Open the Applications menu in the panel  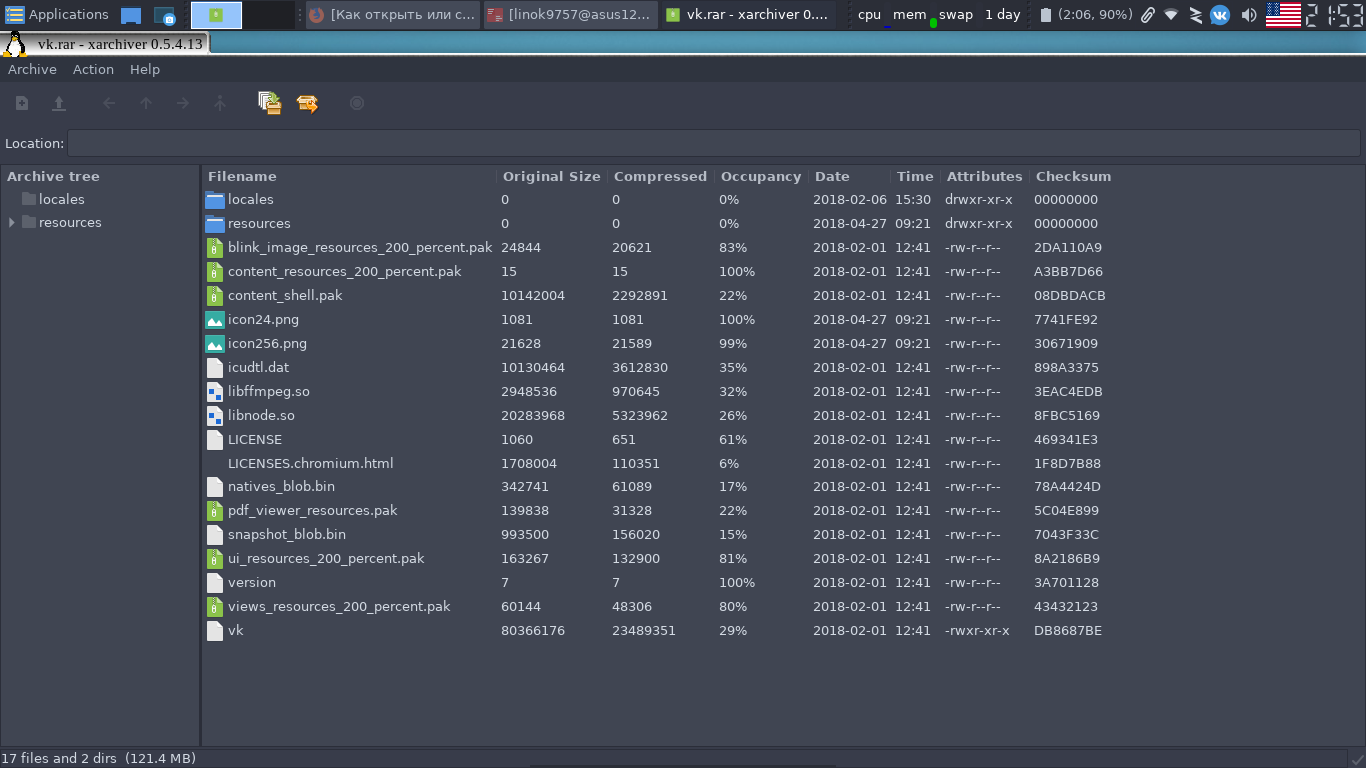click(57, 15)
